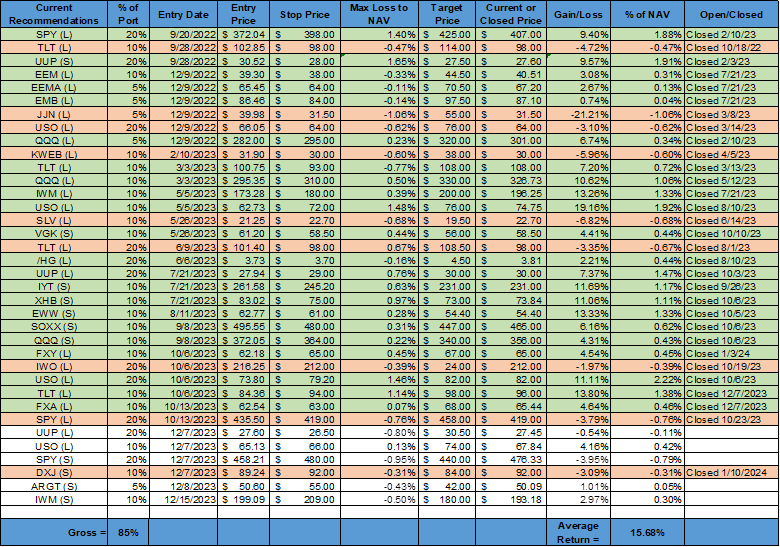
Task: Click the '2.22%' NAV value
Action: pos(647,380)
